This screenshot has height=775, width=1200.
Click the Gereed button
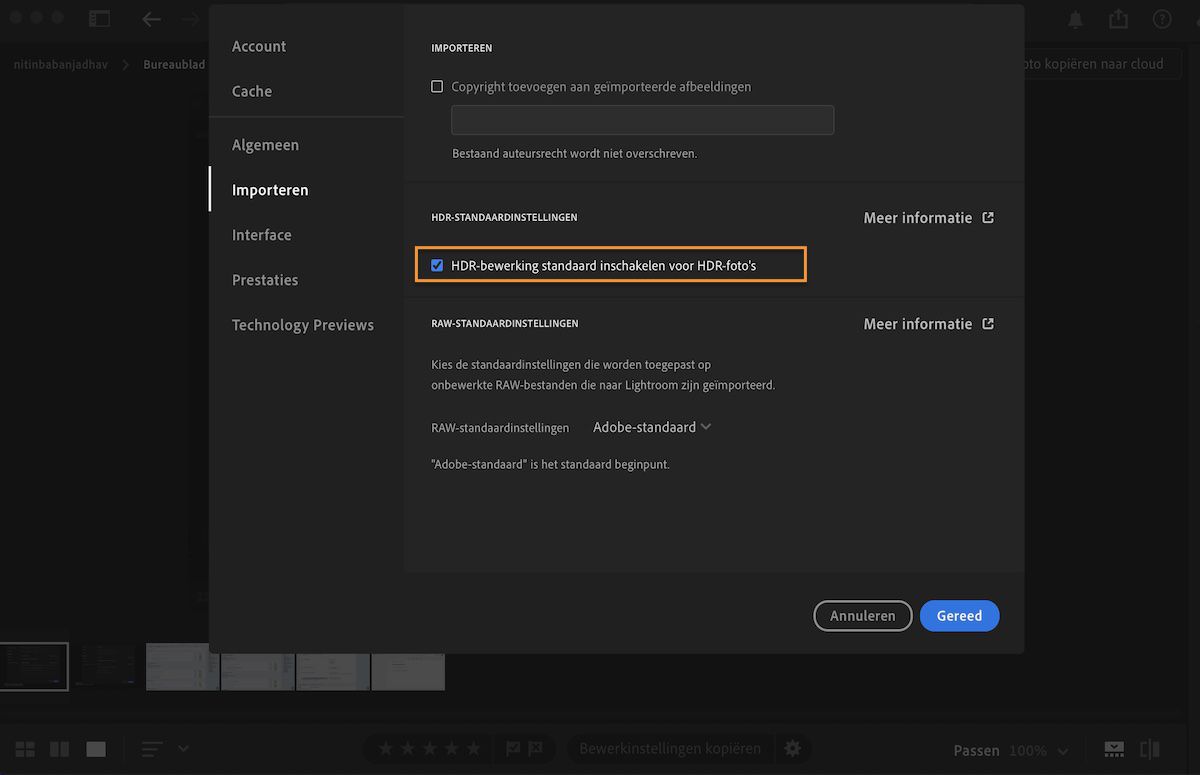click(x=959, y=615)
